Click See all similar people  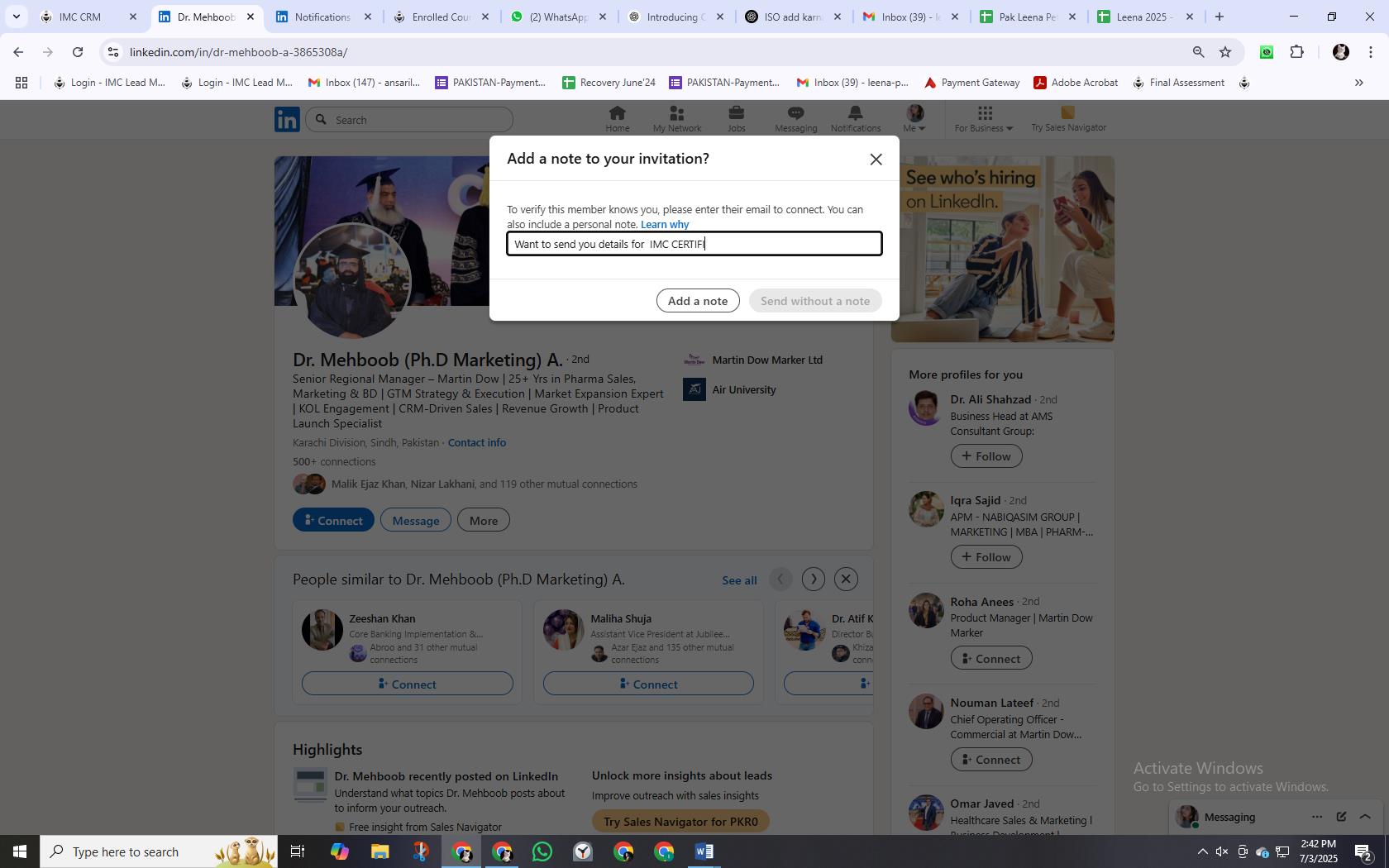pyautogui.click(x=739, y=580)
